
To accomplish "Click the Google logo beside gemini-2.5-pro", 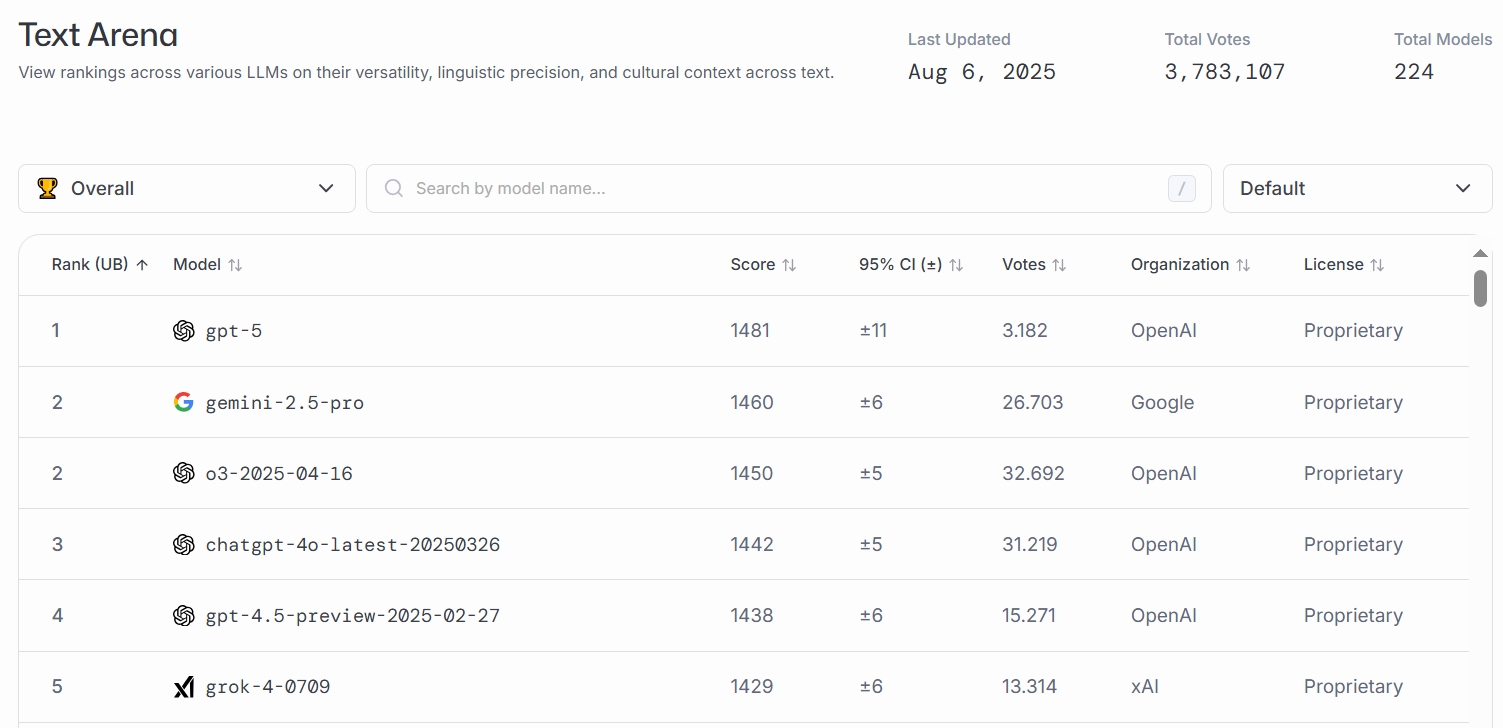I will click(x=183, y=402).
